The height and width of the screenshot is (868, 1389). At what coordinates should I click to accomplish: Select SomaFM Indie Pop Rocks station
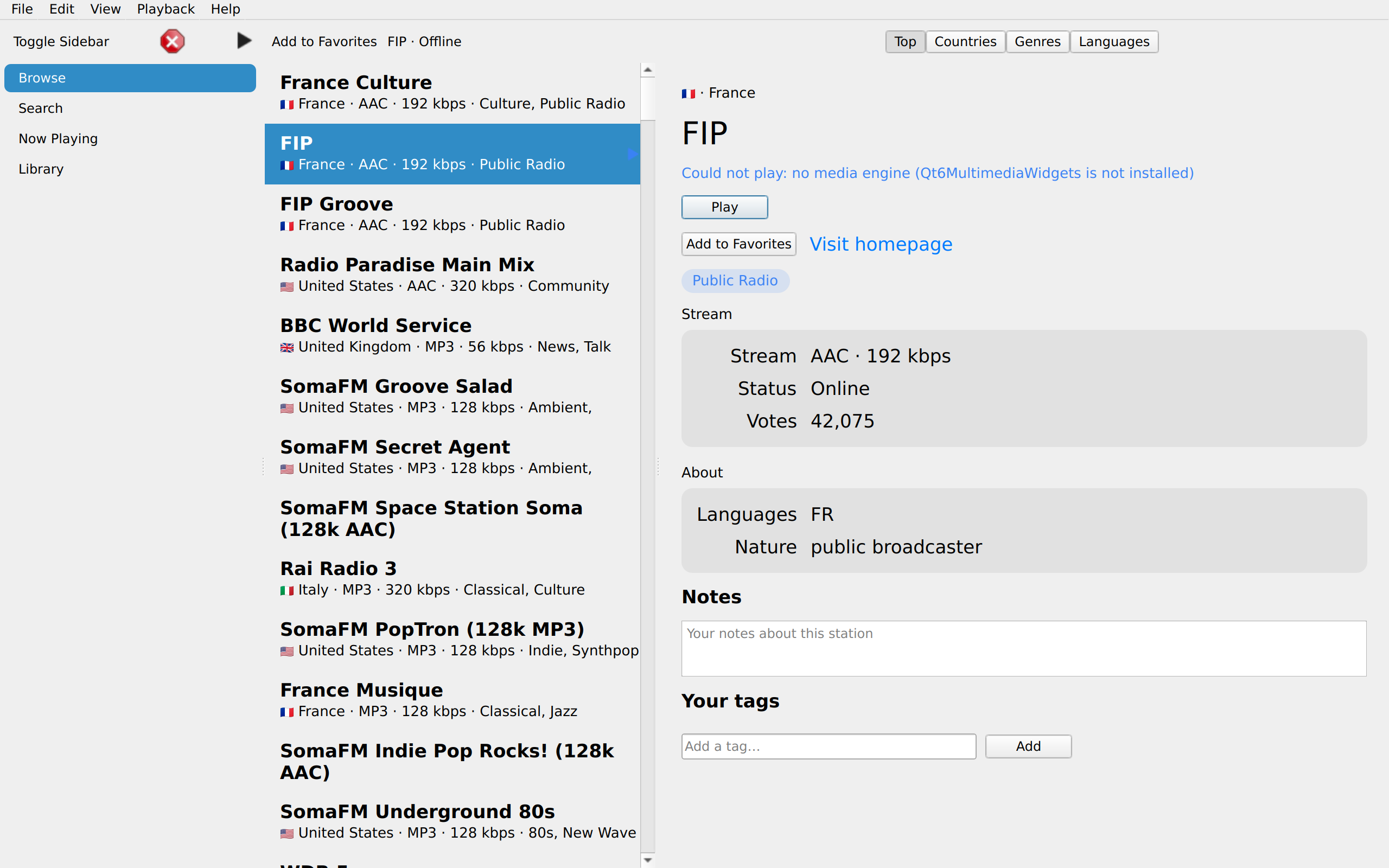(453, 762)
